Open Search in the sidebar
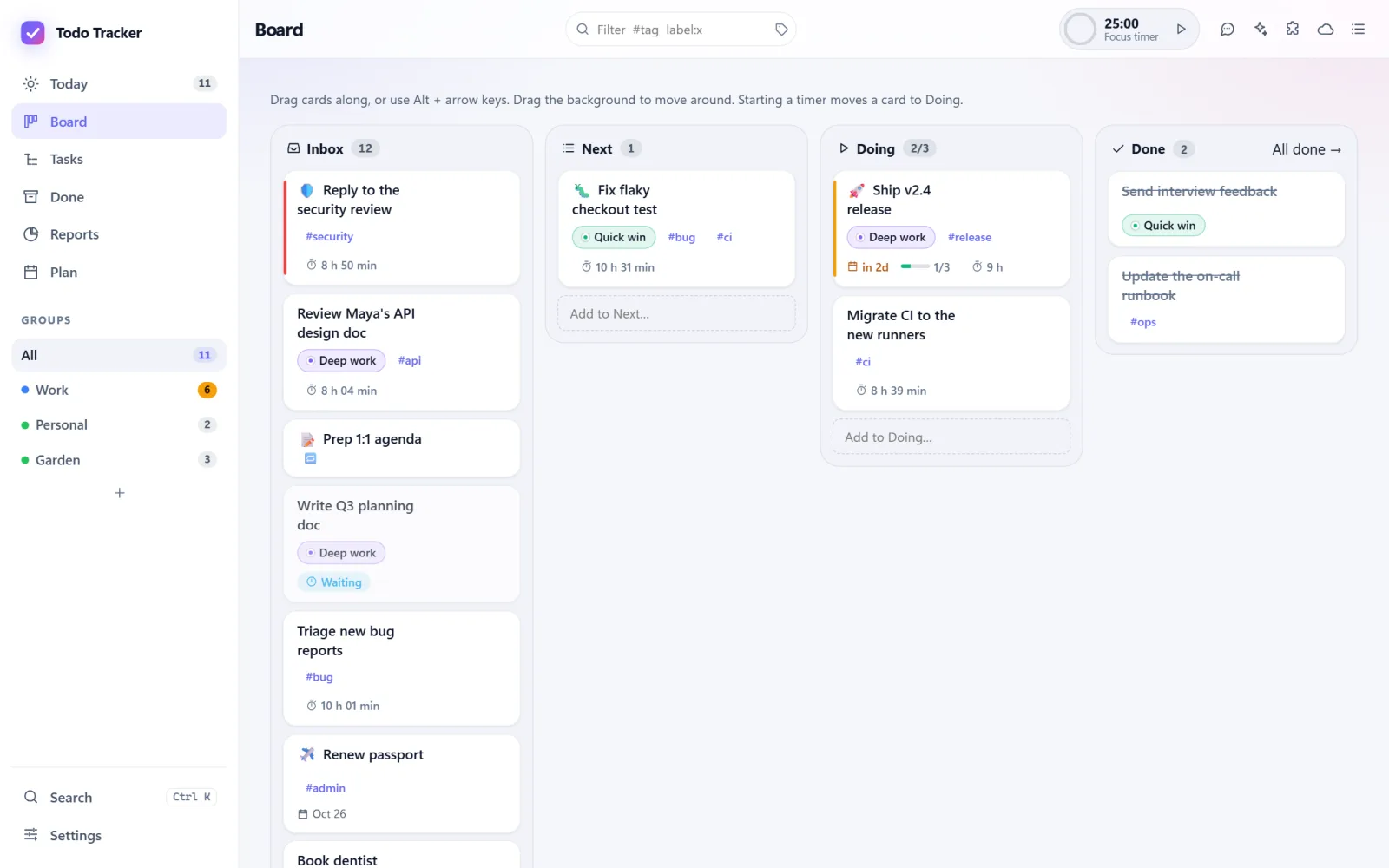Viewport: 1389px width, 868px height. (x=119, y=798)
